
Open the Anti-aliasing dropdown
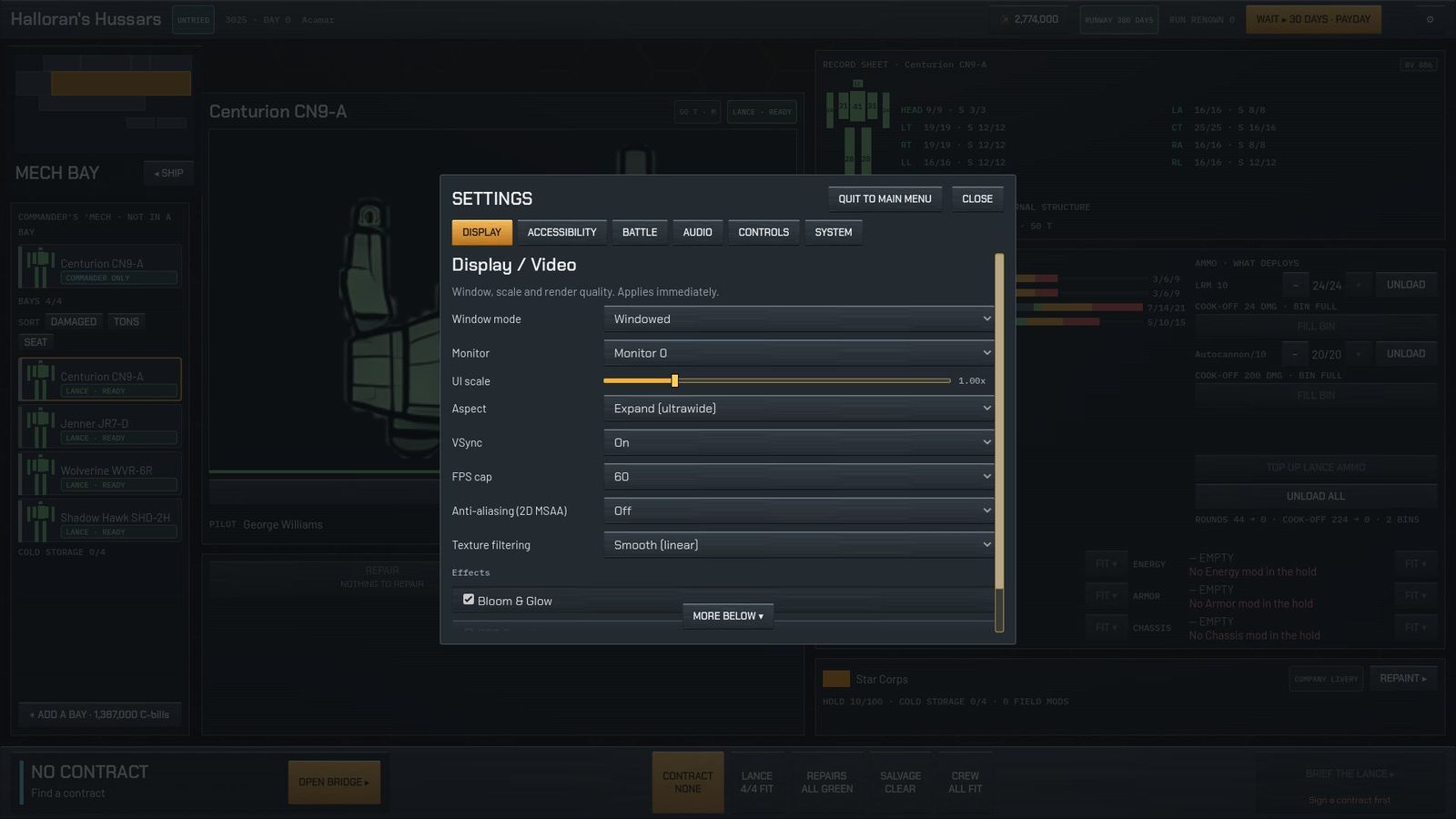pos(799,511)
